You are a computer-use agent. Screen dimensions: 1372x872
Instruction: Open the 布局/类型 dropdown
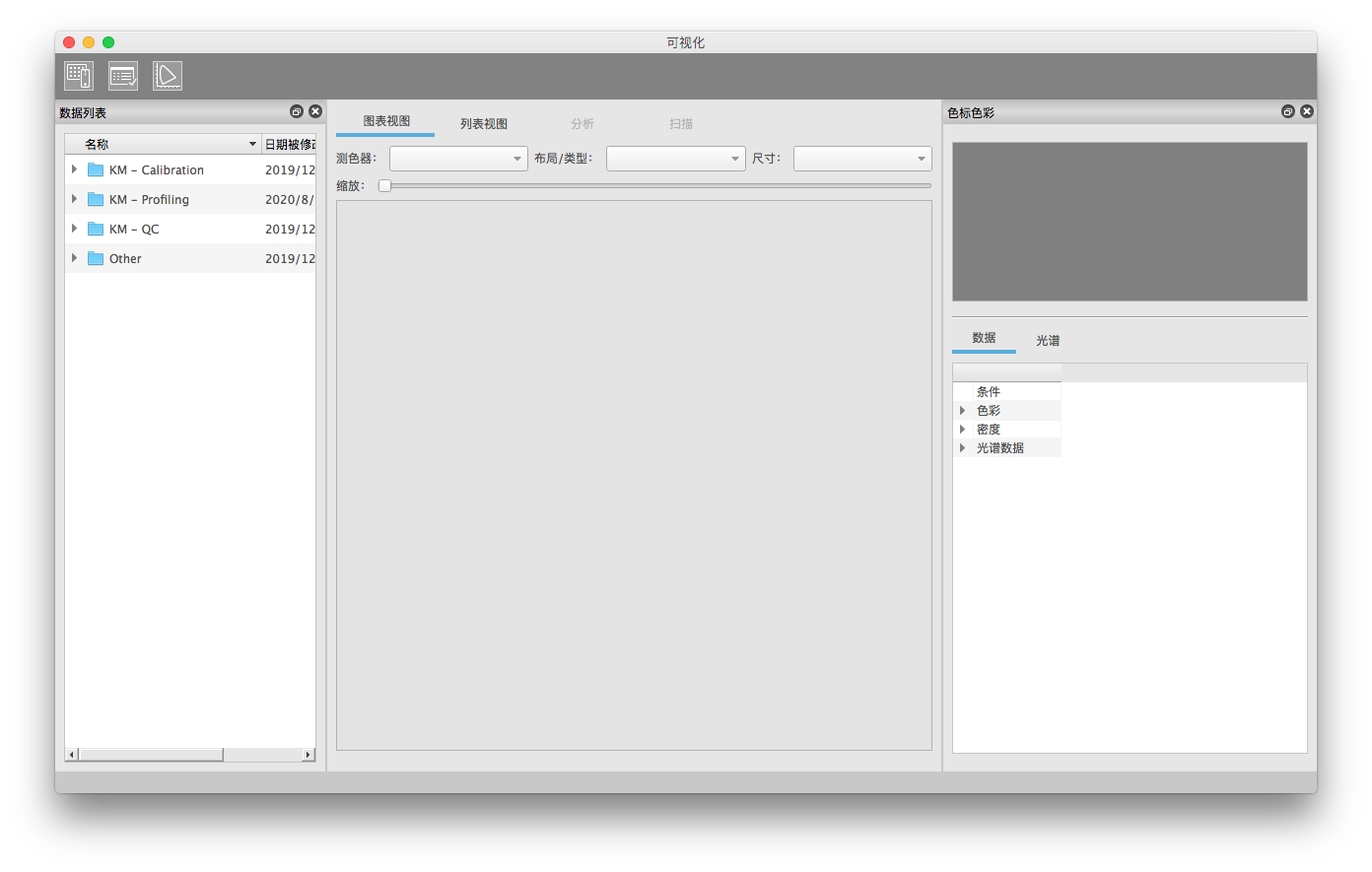(x=675, y=159)
